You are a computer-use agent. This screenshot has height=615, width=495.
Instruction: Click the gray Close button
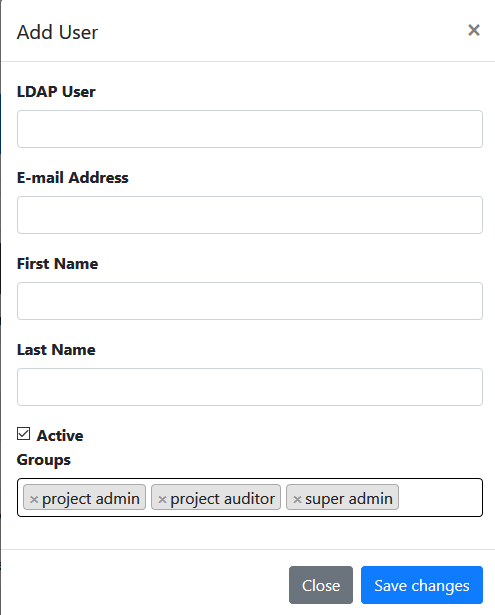point(321,585)
